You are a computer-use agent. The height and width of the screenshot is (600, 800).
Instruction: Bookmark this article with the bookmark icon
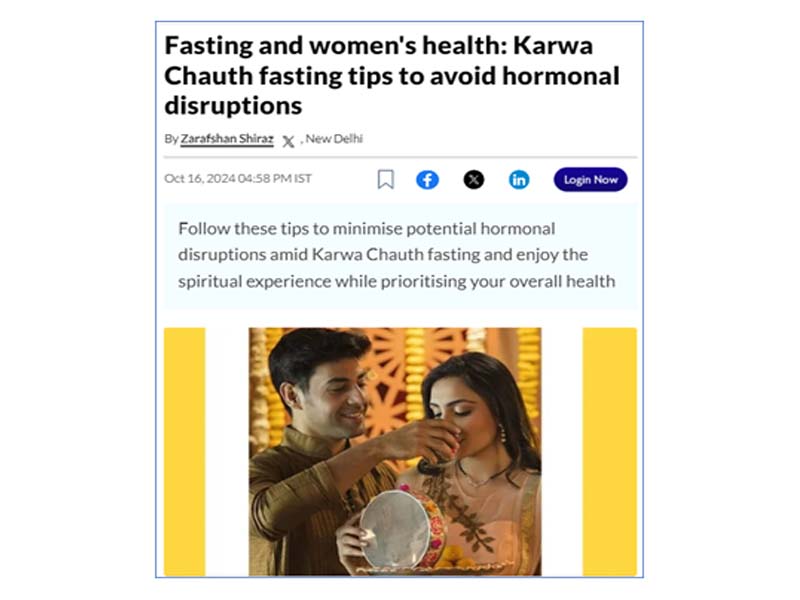click(386, 179)
